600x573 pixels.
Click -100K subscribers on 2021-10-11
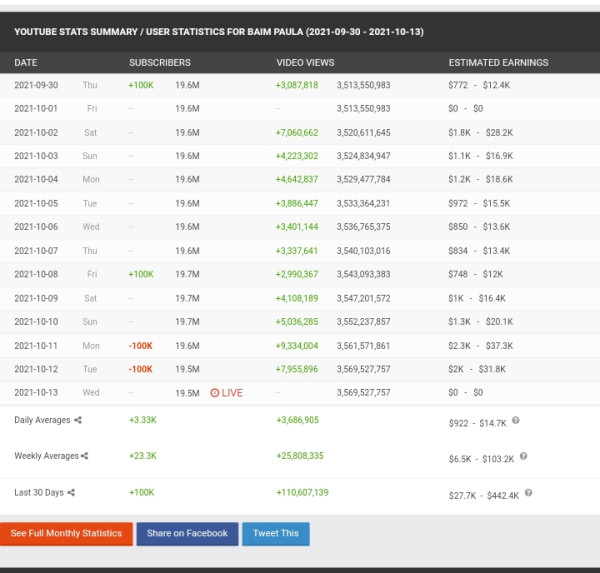pyautogui.click(x=140, y=346)
